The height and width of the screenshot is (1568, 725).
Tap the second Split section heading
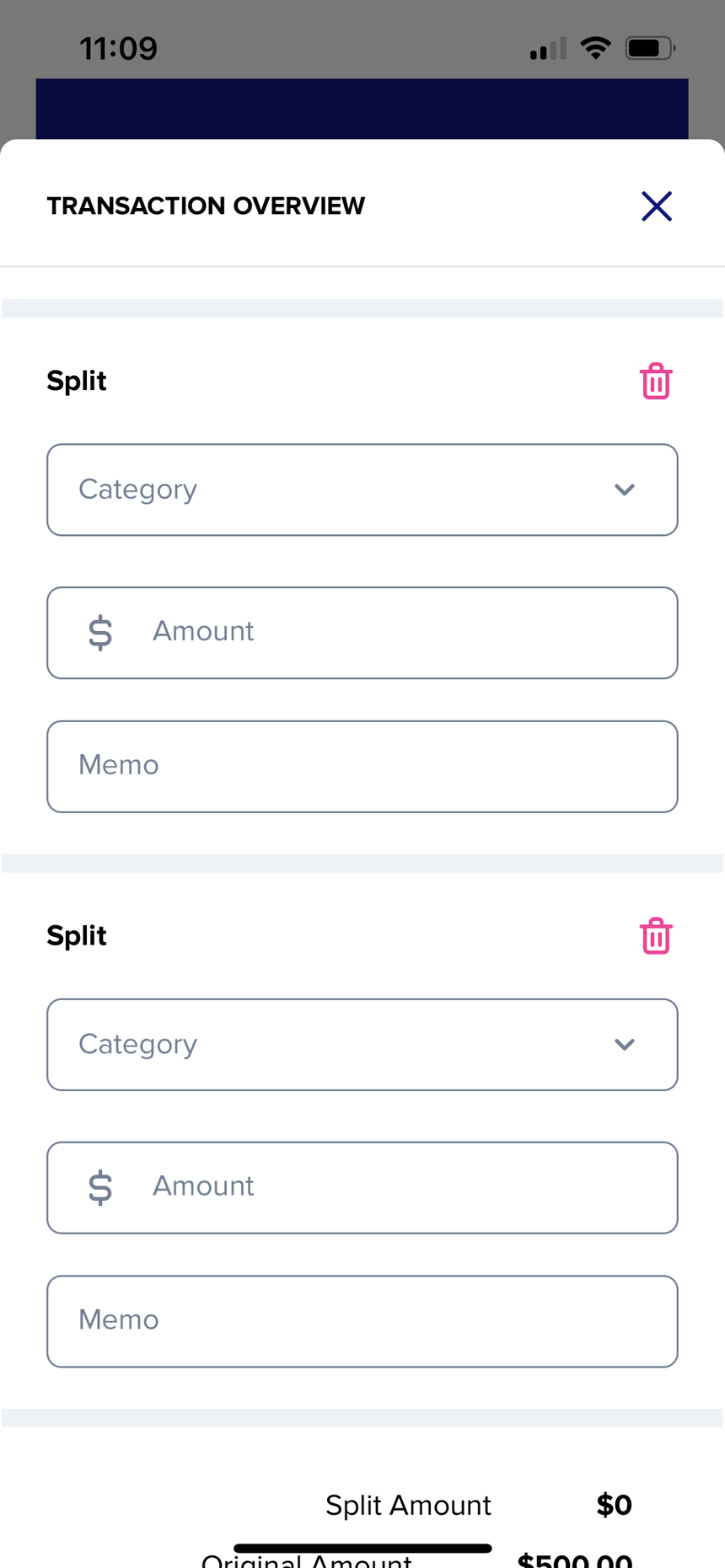coord(77,935)
